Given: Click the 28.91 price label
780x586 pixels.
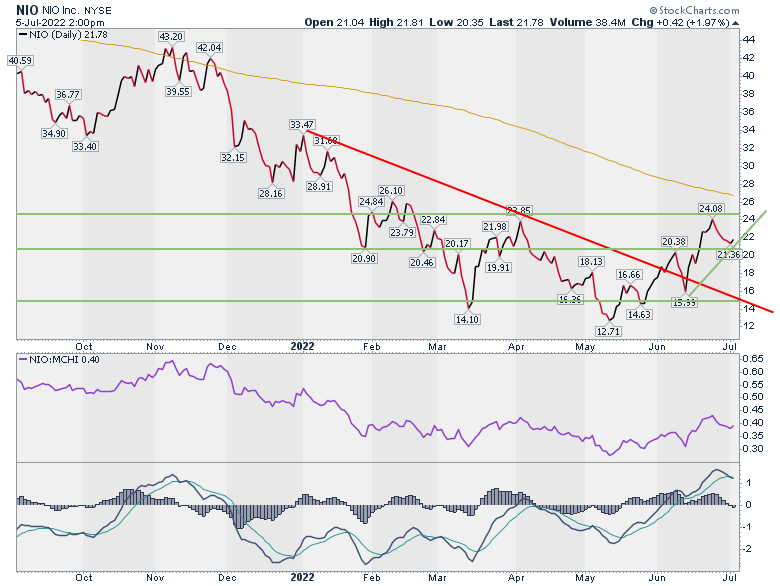Looking at the screenshot, I should coord(319,187).
